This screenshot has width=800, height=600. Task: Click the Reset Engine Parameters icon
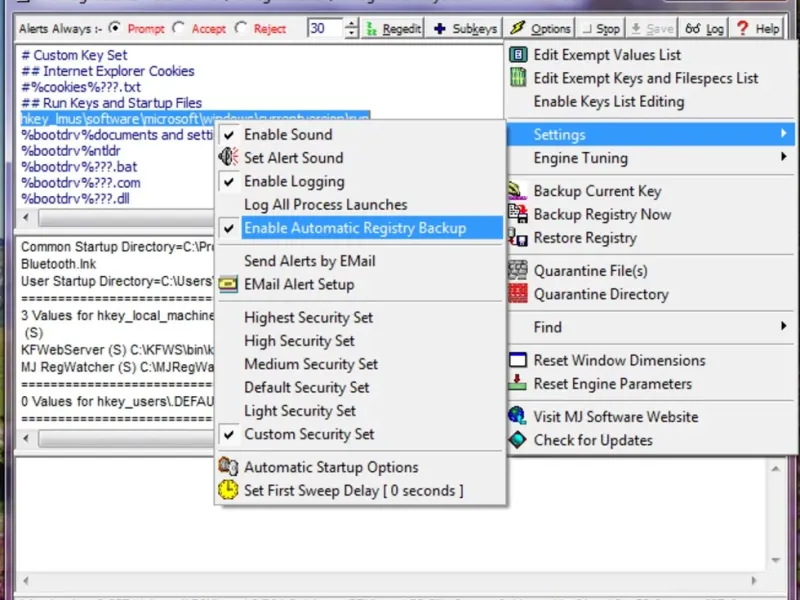518,383
